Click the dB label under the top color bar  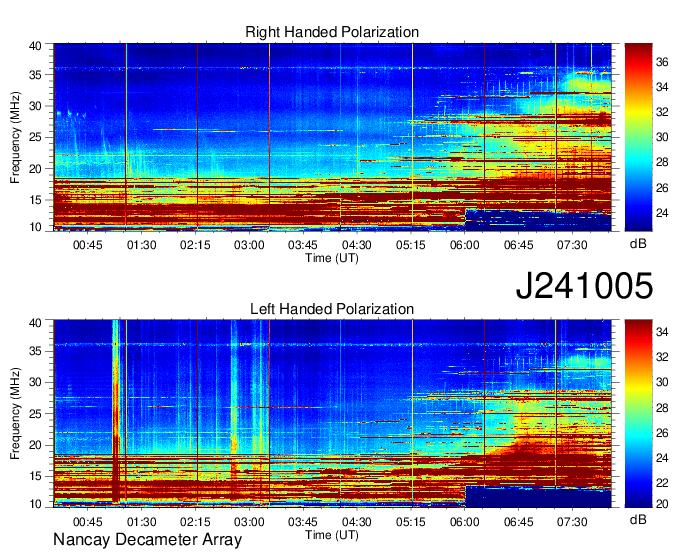coord(638,244)
